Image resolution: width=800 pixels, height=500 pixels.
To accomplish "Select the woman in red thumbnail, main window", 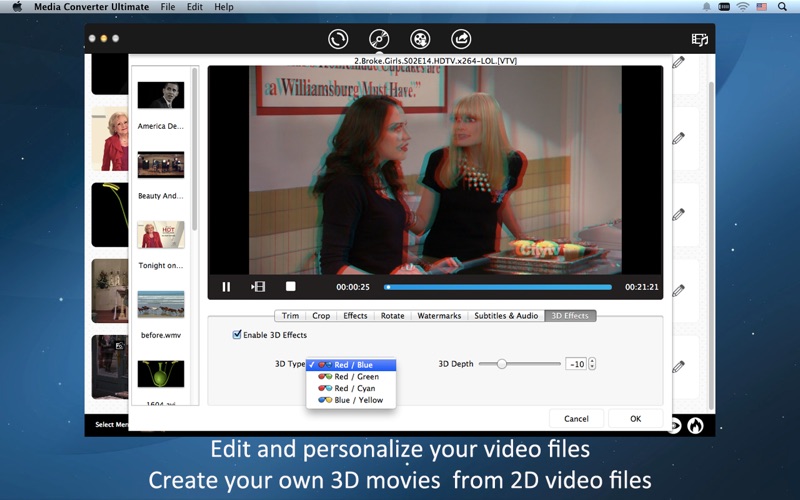I will click(x=110, y=139).
